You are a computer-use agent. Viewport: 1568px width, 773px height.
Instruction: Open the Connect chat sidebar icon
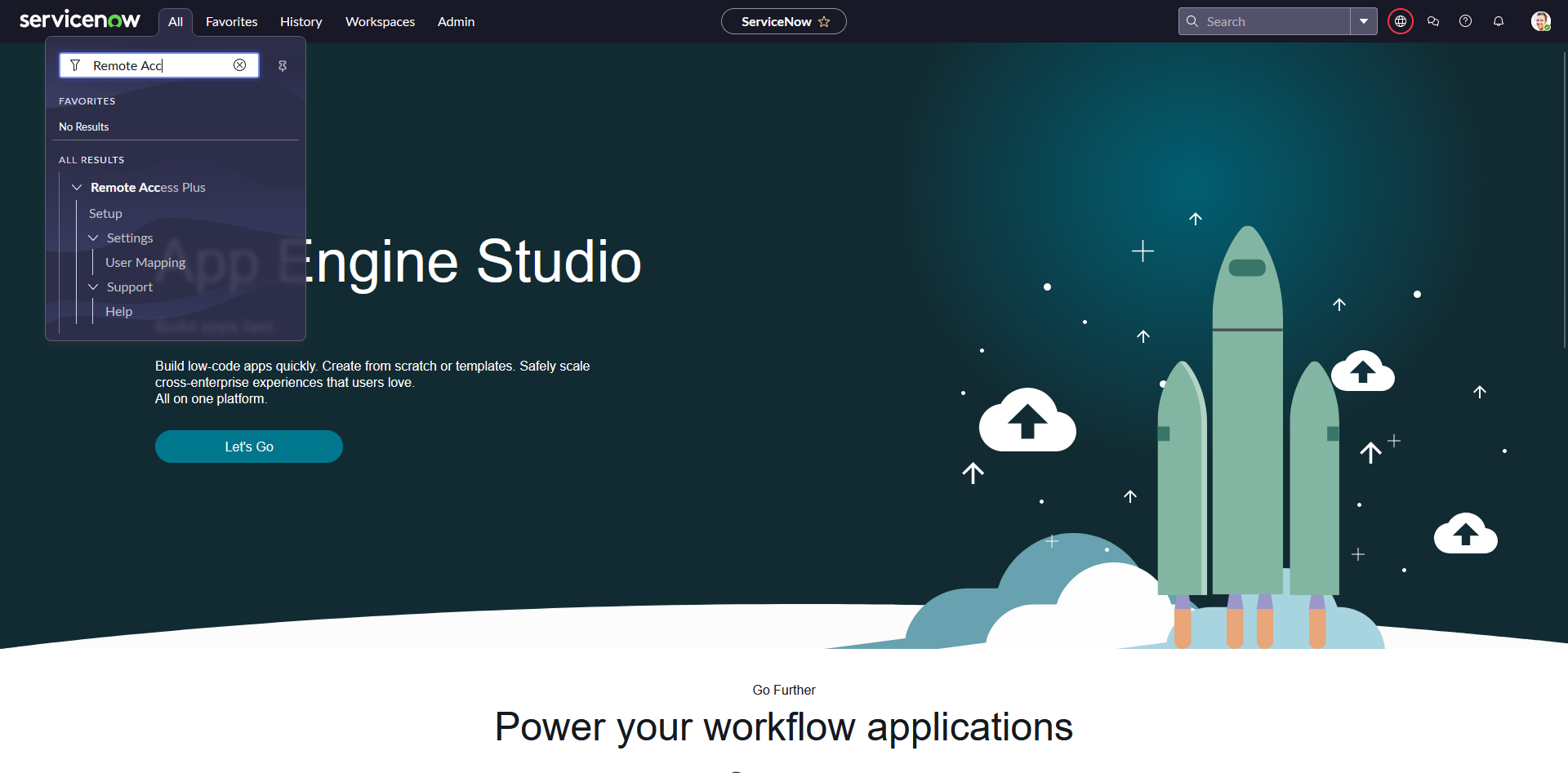[1432, 21]
